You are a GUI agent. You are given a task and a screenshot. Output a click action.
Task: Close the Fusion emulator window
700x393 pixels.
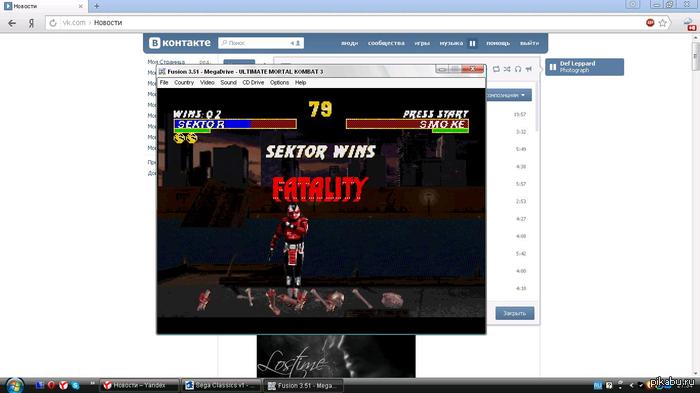click(473, 69)
